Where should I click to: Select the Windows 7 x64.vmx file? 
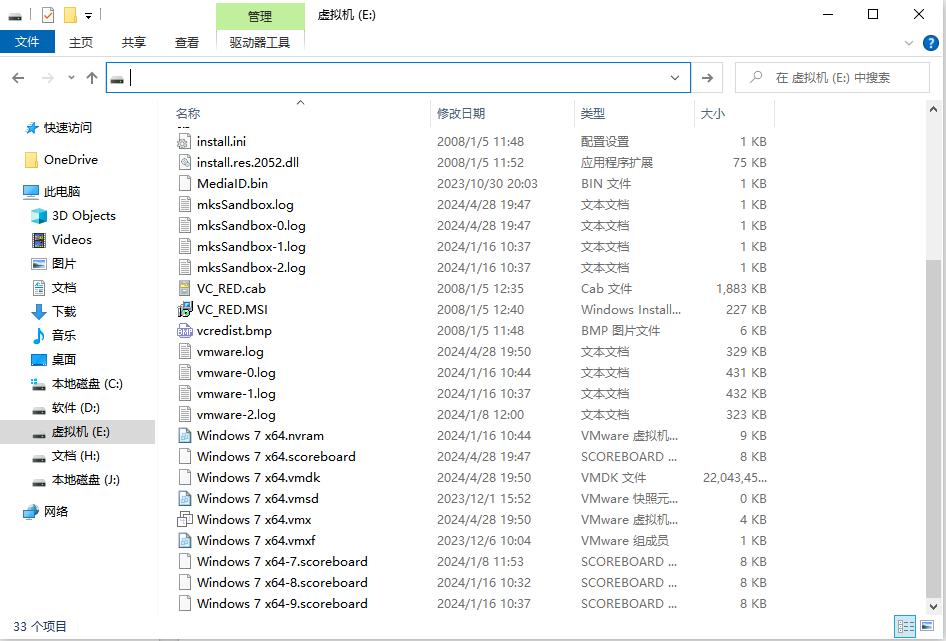254,519
